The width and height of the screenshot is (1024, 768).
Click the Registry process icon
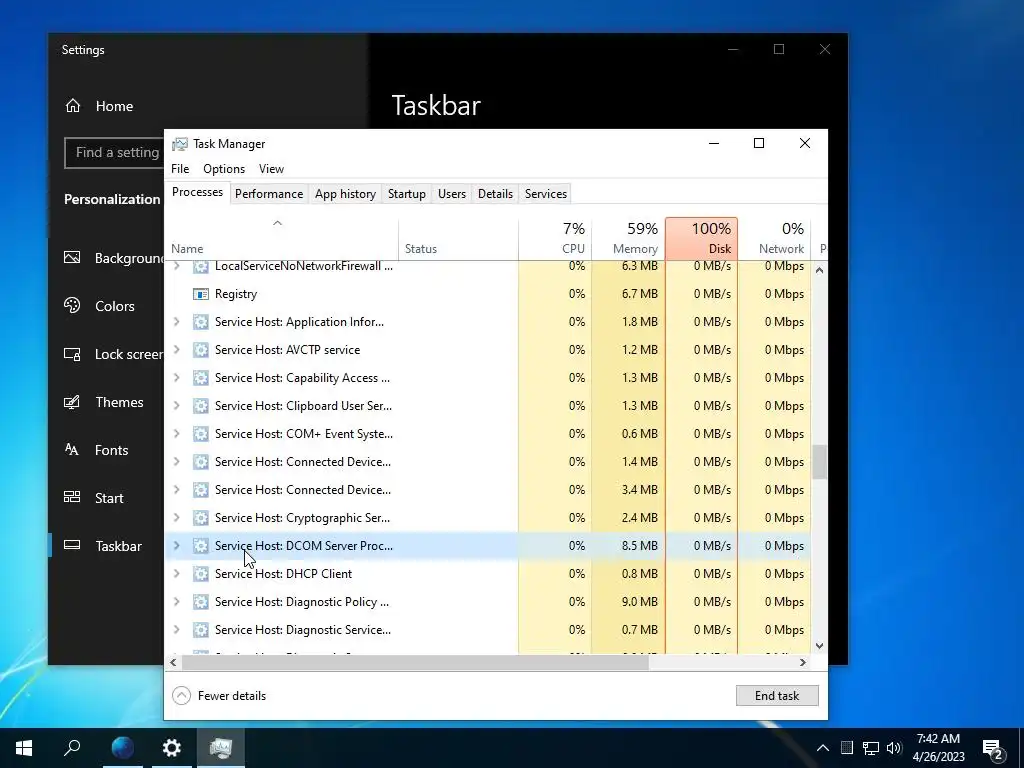[x=200, y=294]
